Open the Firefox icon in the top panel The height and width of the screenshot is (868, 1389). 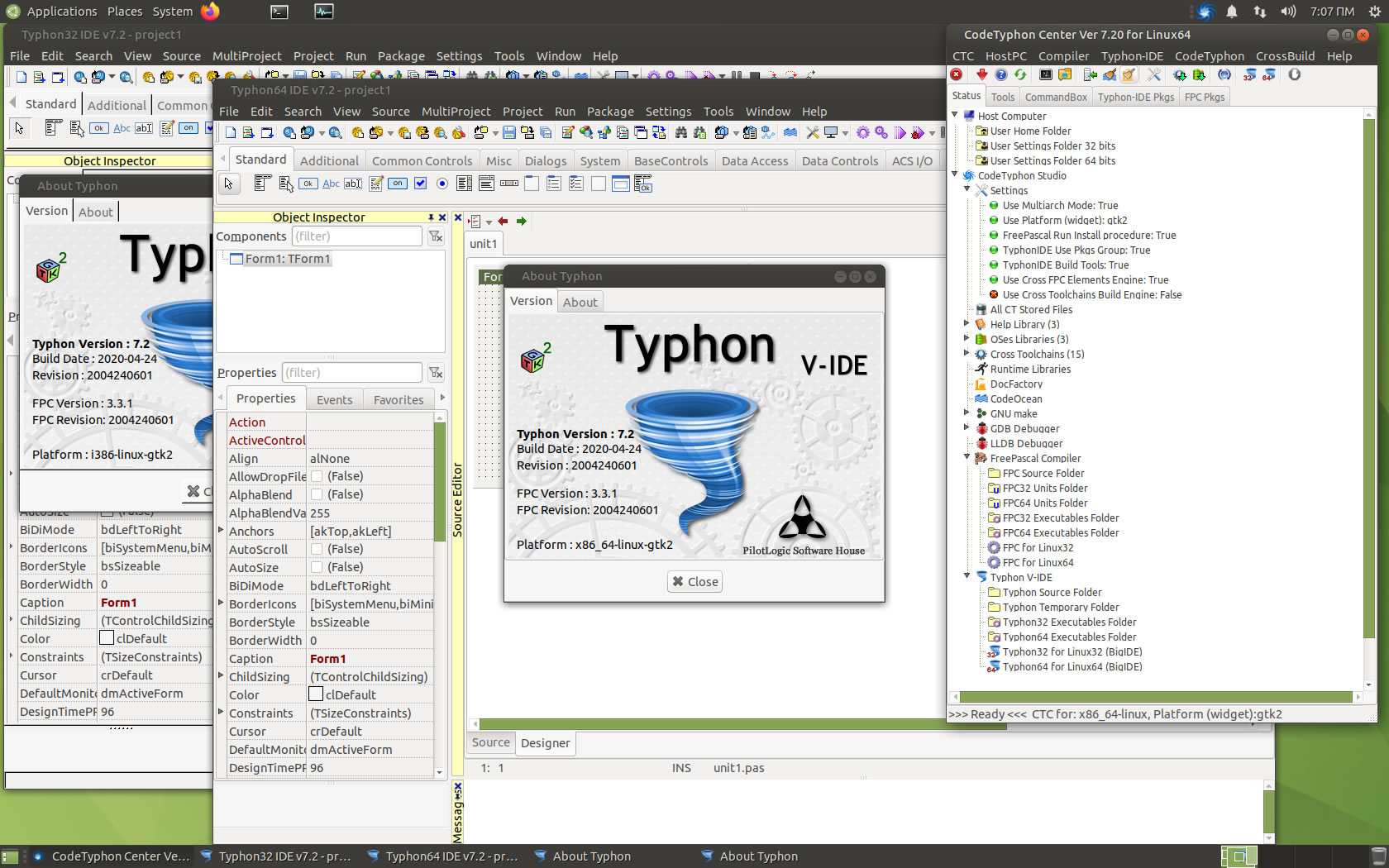point(210,12)
